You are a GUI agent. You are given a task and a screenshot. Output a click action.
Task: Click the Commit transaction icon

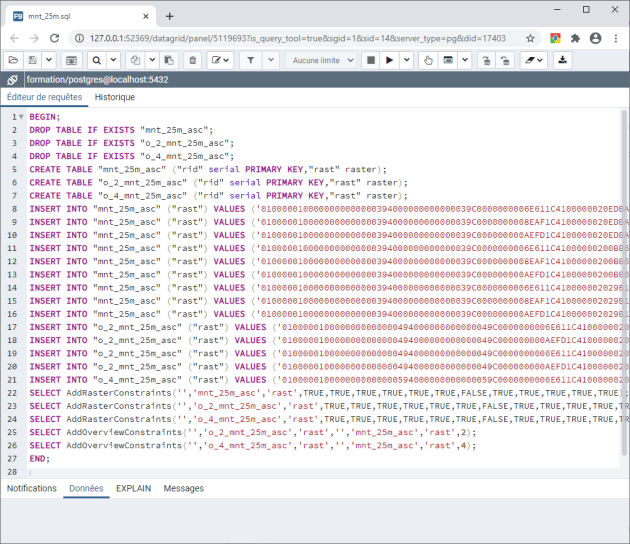(x=487, y=60)
